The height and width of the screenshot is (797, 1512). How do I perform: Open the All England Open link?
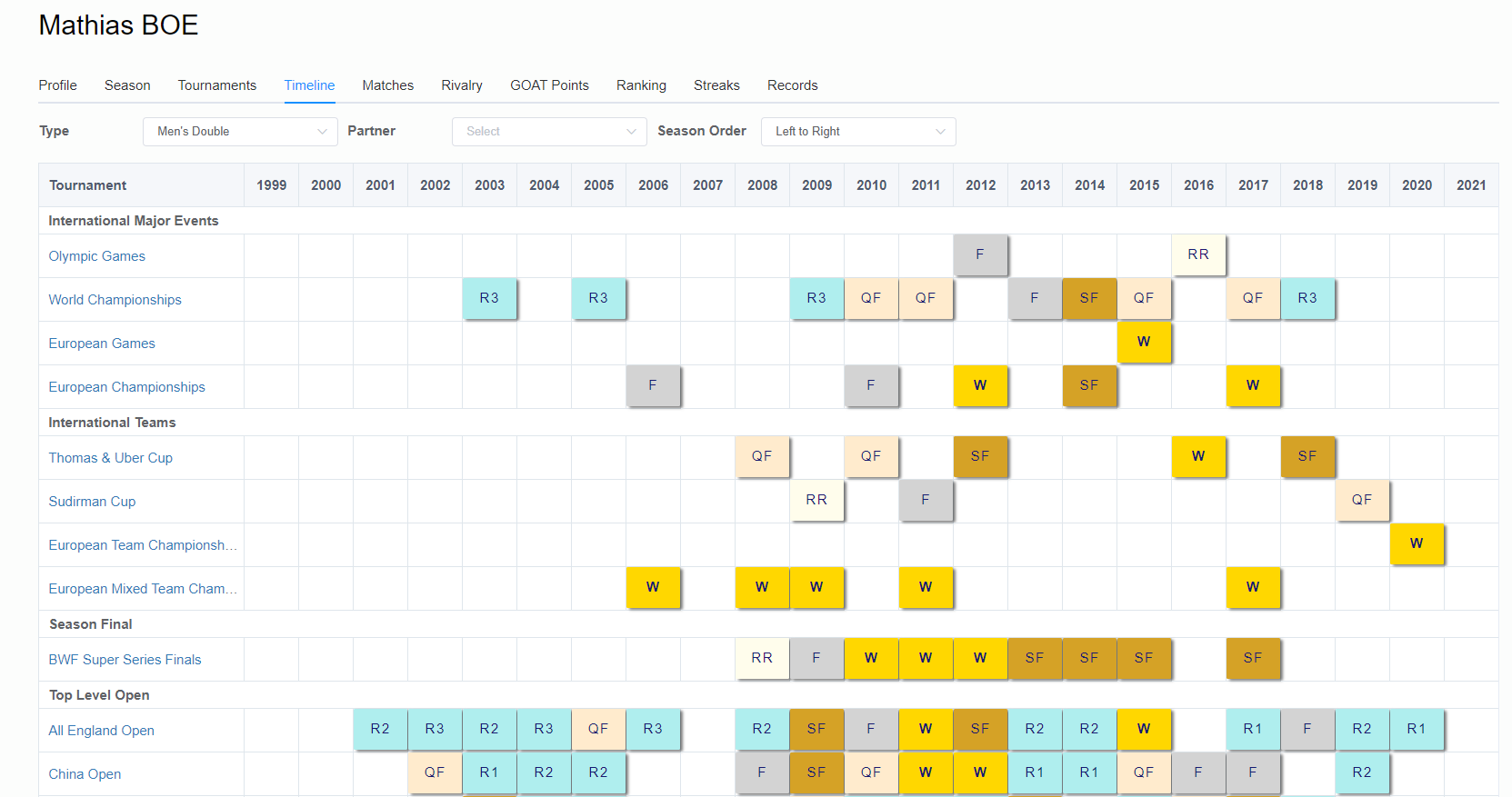coord(101,731)
